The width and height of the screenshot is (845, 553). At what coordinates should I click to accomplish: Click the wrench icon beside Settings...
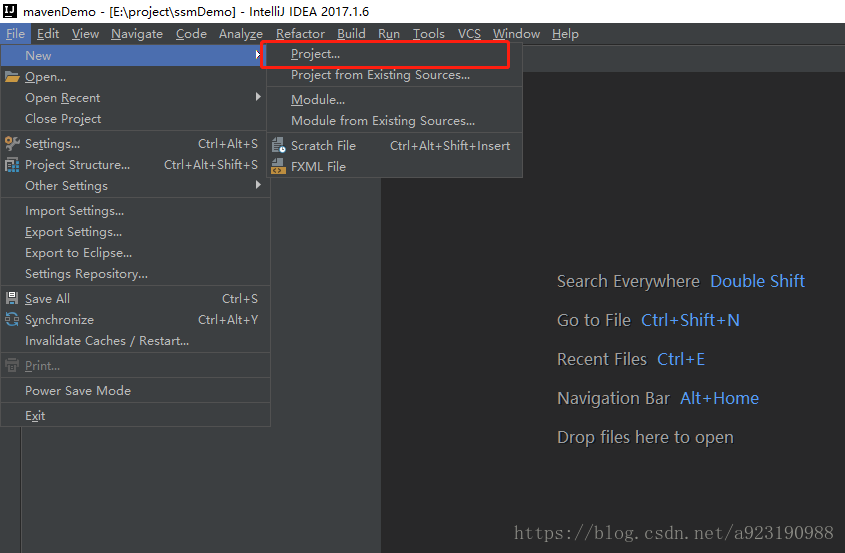pos(12,143)
